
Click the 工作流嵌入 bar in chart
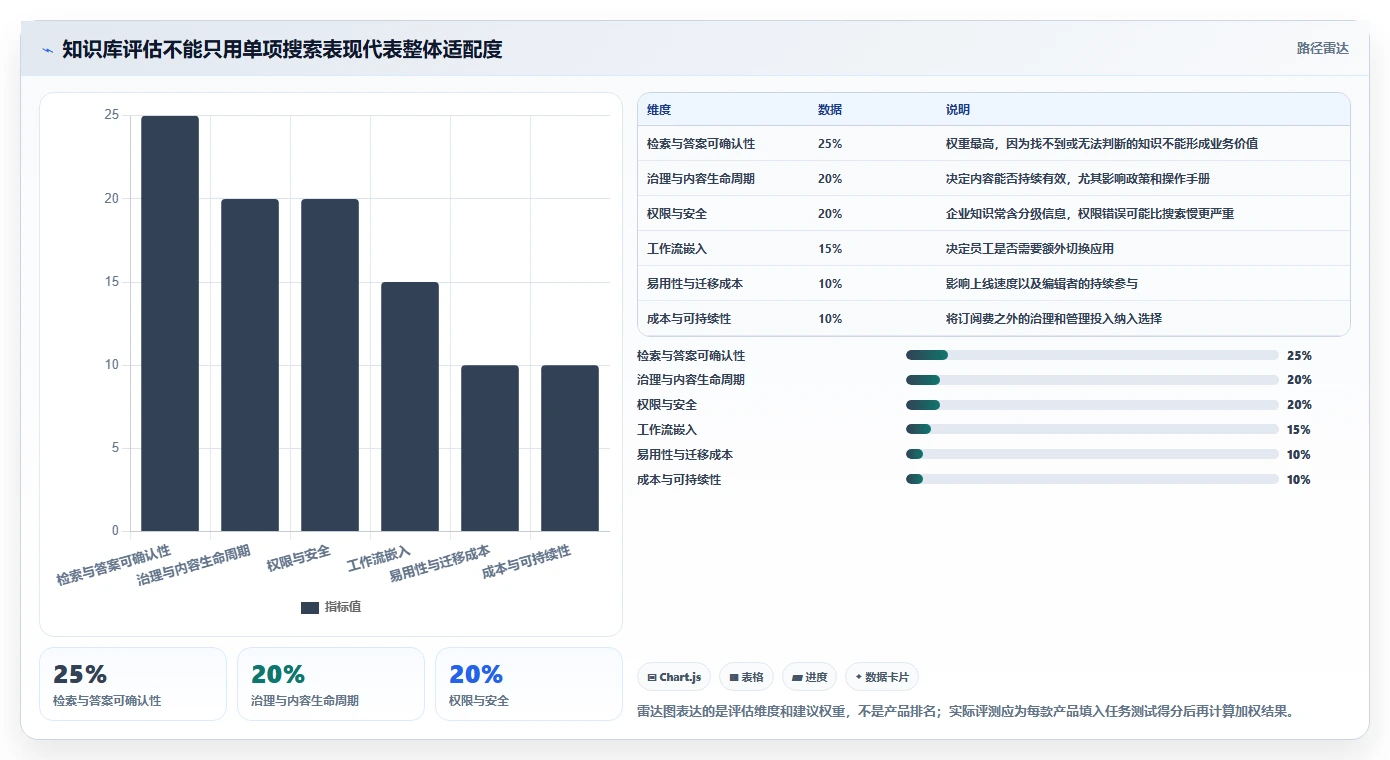point(410,406)
